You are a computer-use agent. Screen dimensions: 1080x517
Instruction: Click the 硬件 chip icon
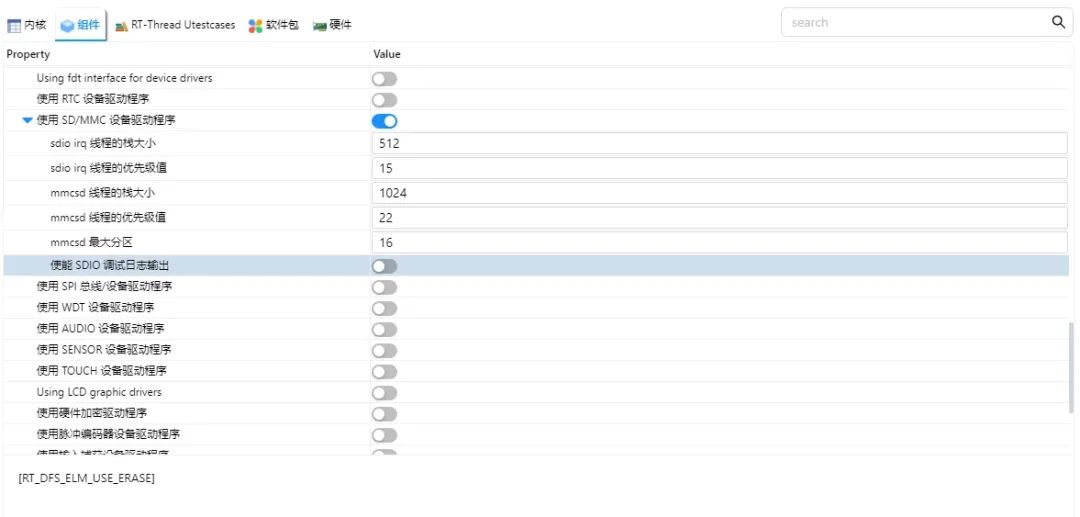pos(320,25)
